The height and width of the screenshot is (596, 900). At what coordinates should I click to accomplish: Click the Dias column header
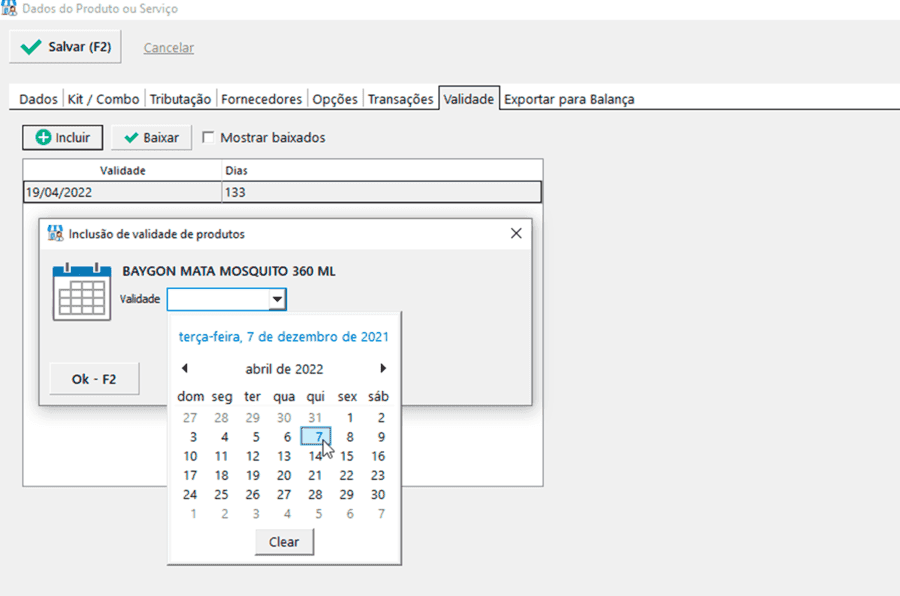(x=382, y=171)
